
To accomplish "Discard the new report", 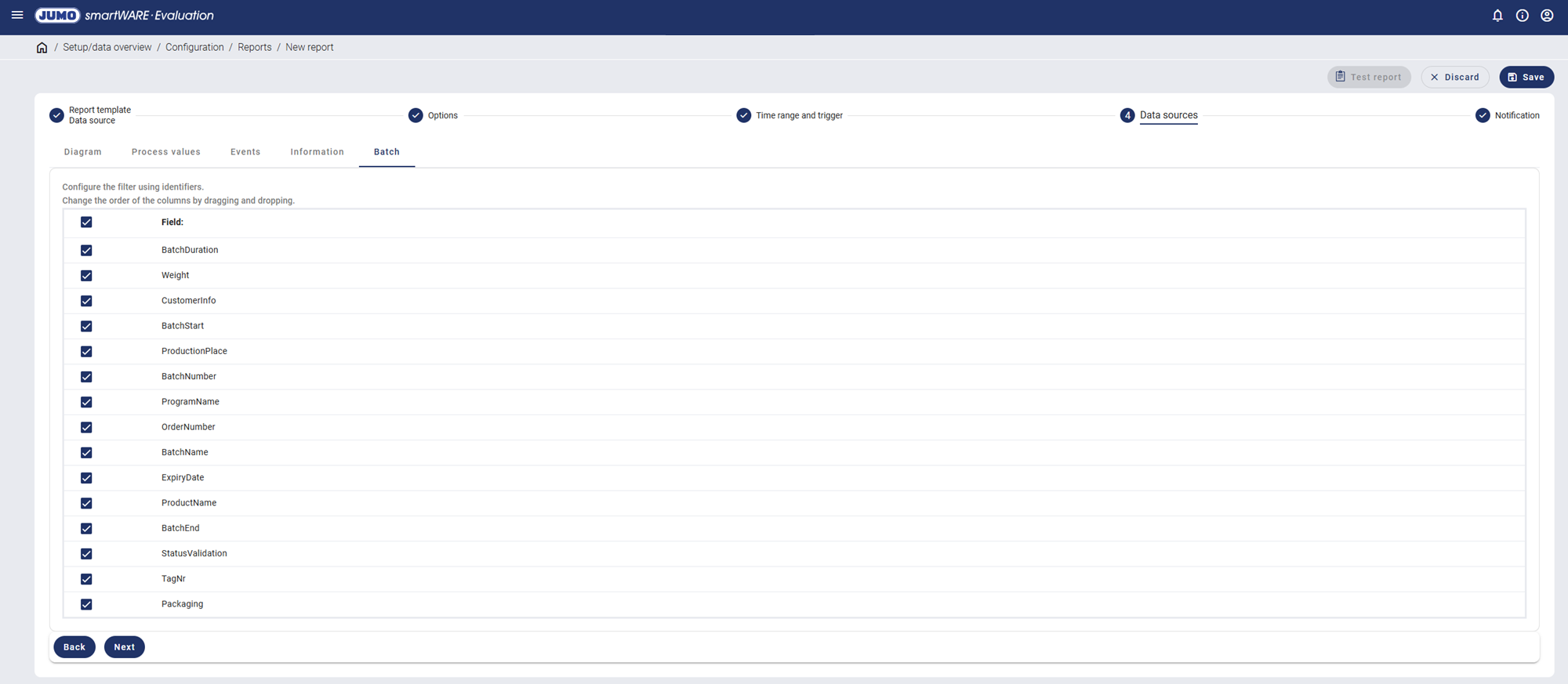I will pyautogui.click(x=1454, y=77).
